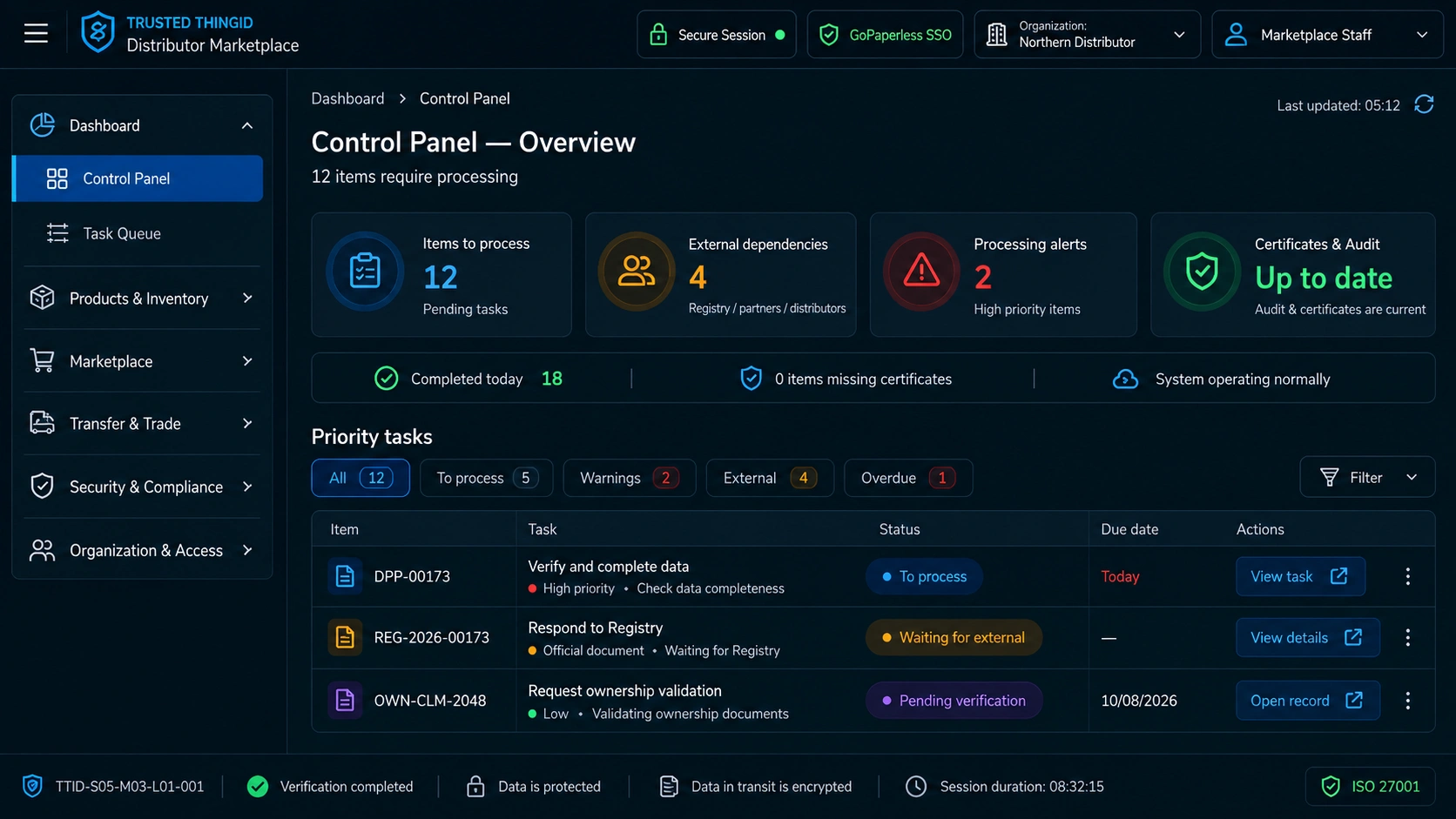Open the Marketplace Staff user dropdown
This screenshot has height=819, width=1456.
tap(1327, 34)
